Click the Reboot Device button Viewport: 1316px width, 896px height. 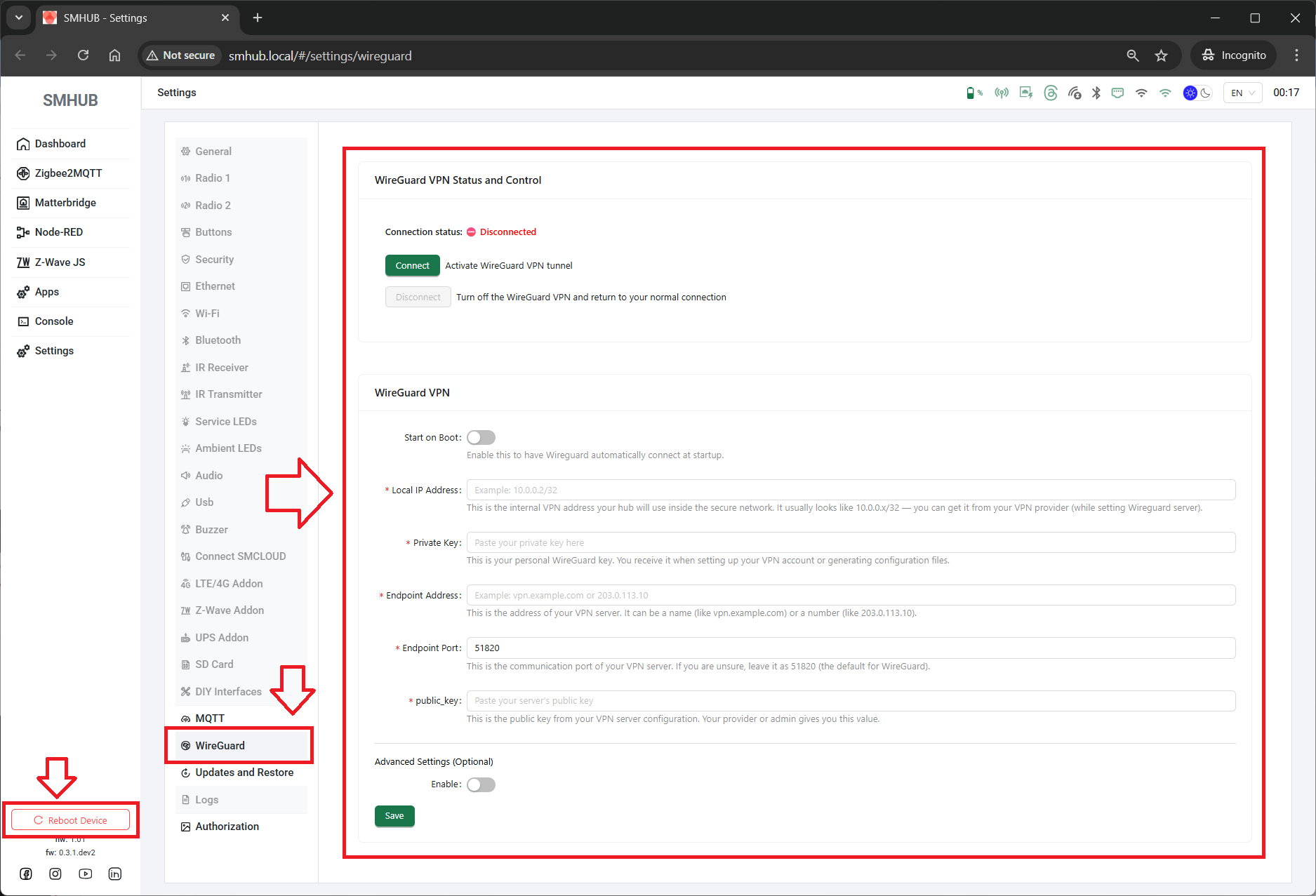pos(71,820)
